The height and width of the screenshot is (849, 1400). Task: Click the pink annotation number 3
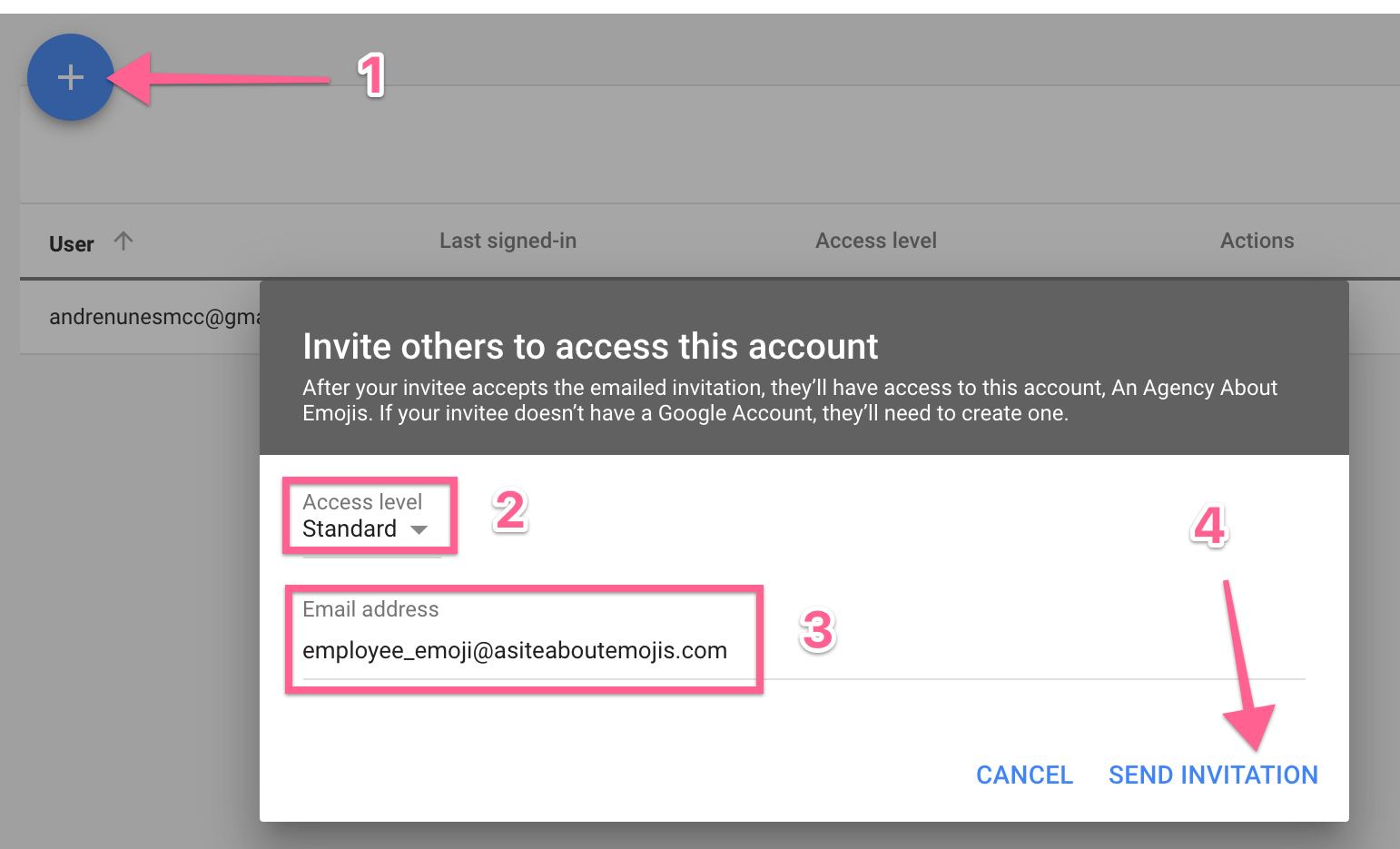click(817, 631)
